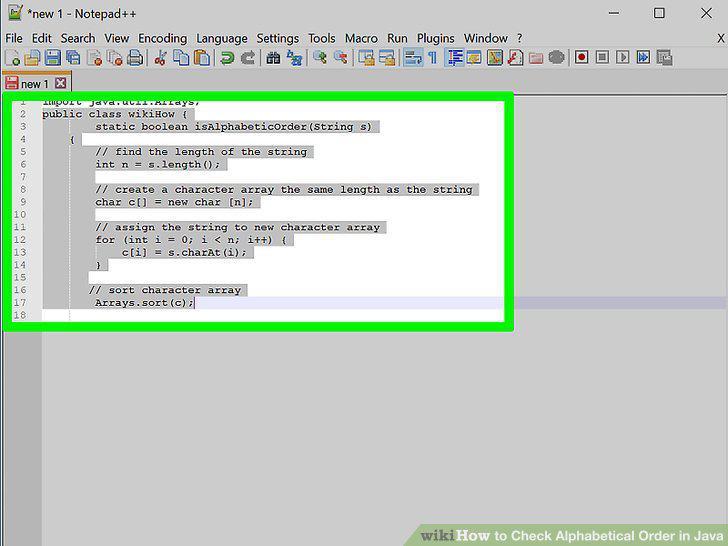Open the Macro menu
Screen dimensions: 728x546
361,38
